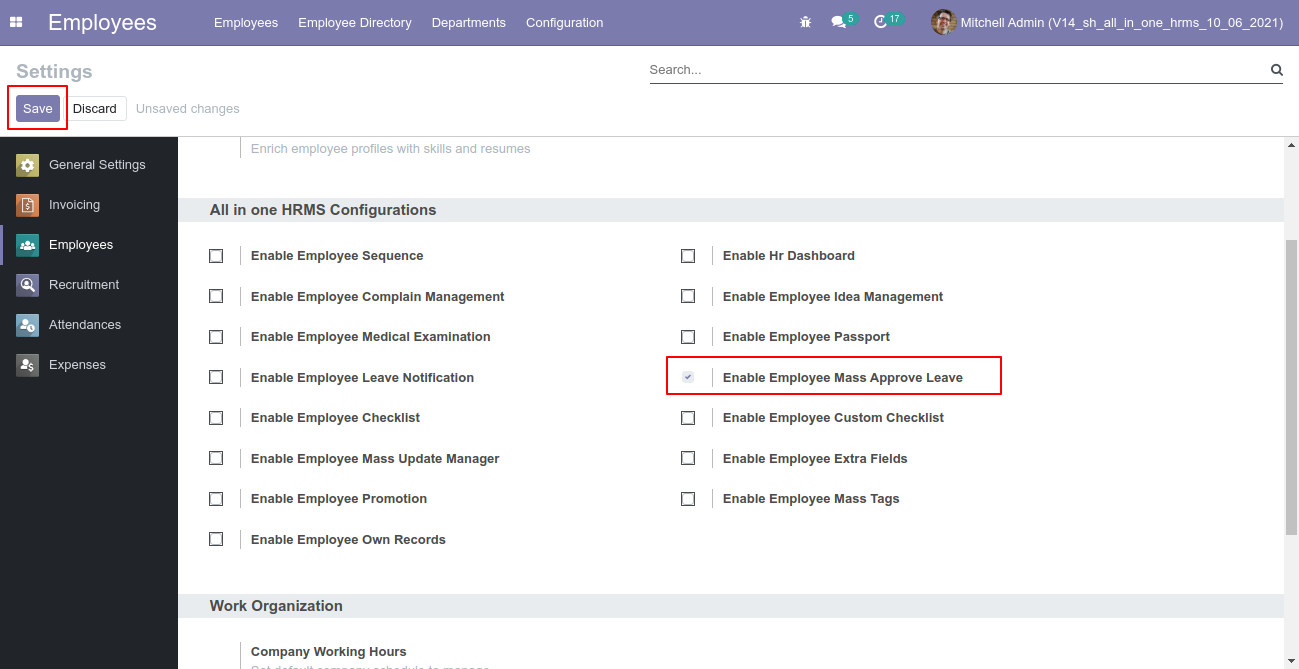The width and height of the screenshot is (1299, 669).
Task: Check Enable Employee Mass Update Manager
Action: tap(216, 458)
